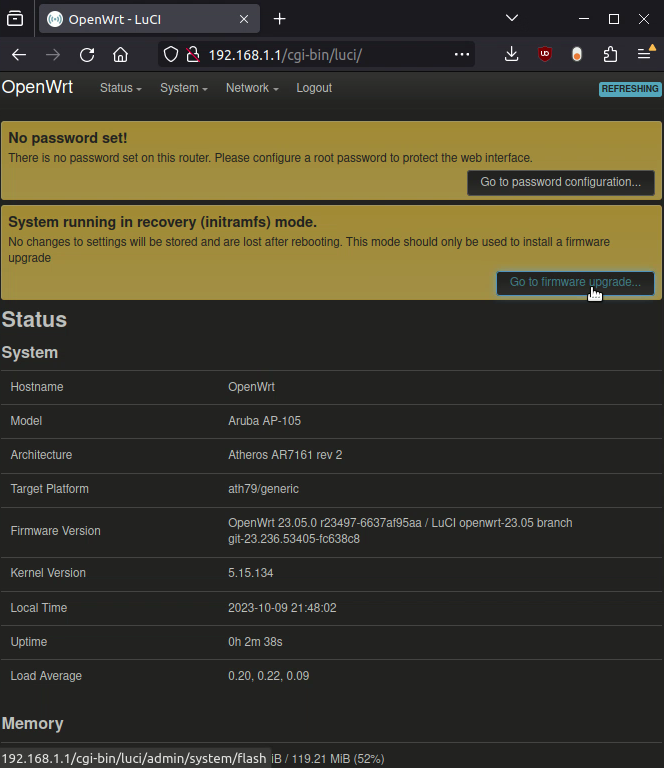
Task: Click the OpenWrt 23.05.0 firmware version text
Action: tap(400, 531)
